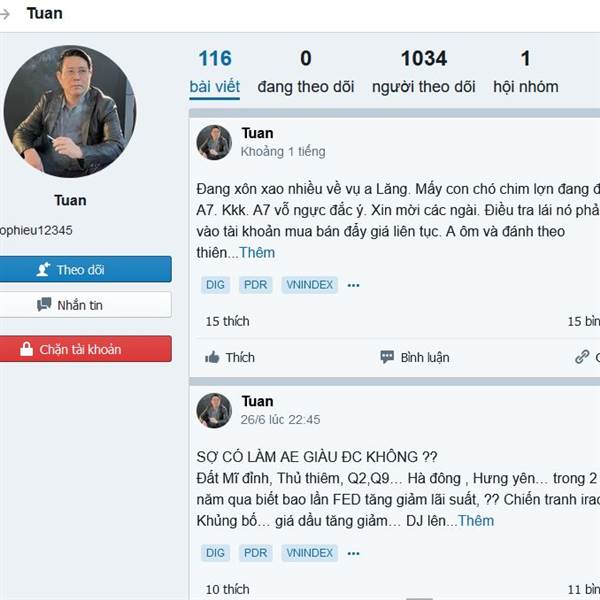Open Tuan's small avatar on first post

point(214,142)
